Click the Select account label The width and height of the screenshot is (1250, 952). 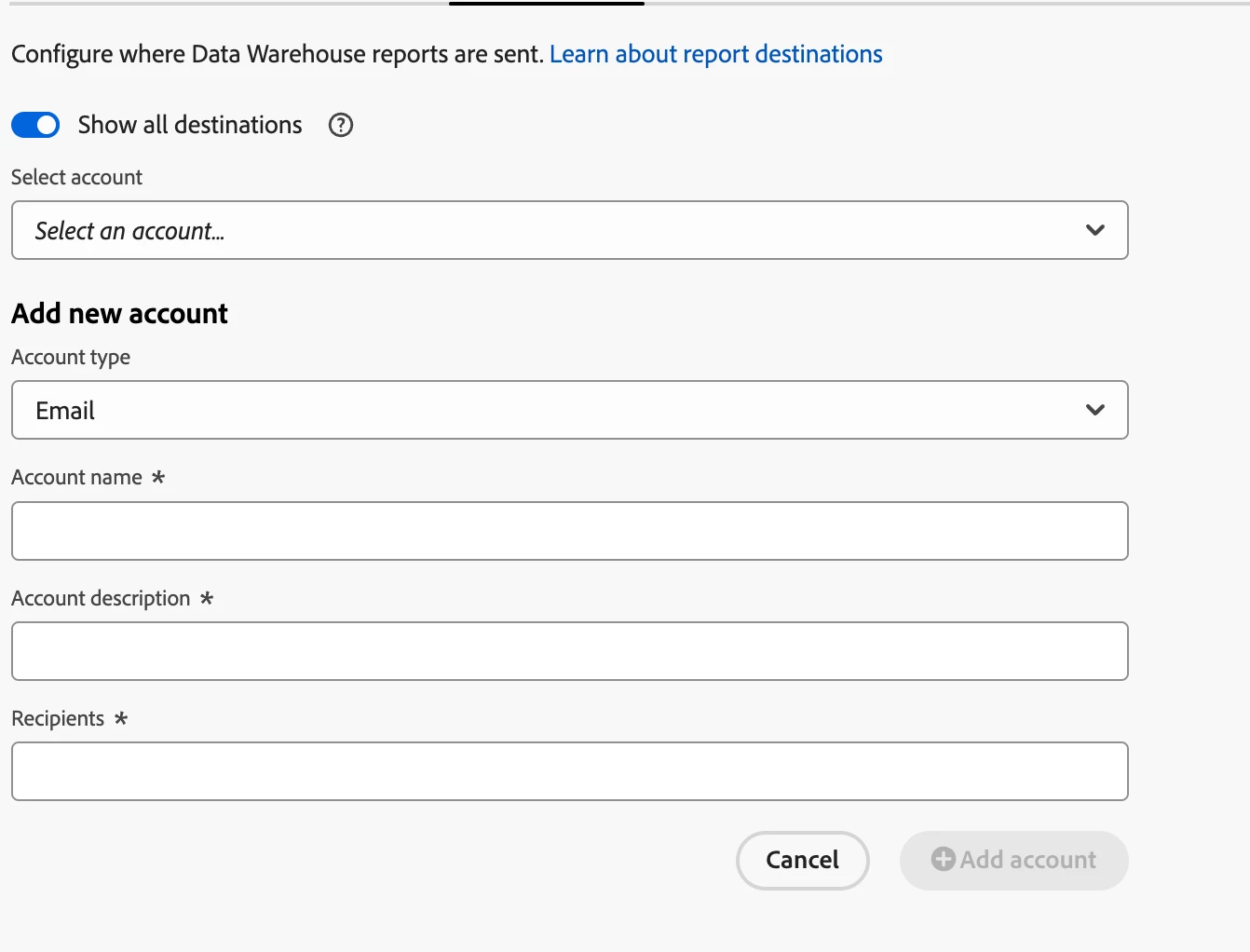[76, 177]
